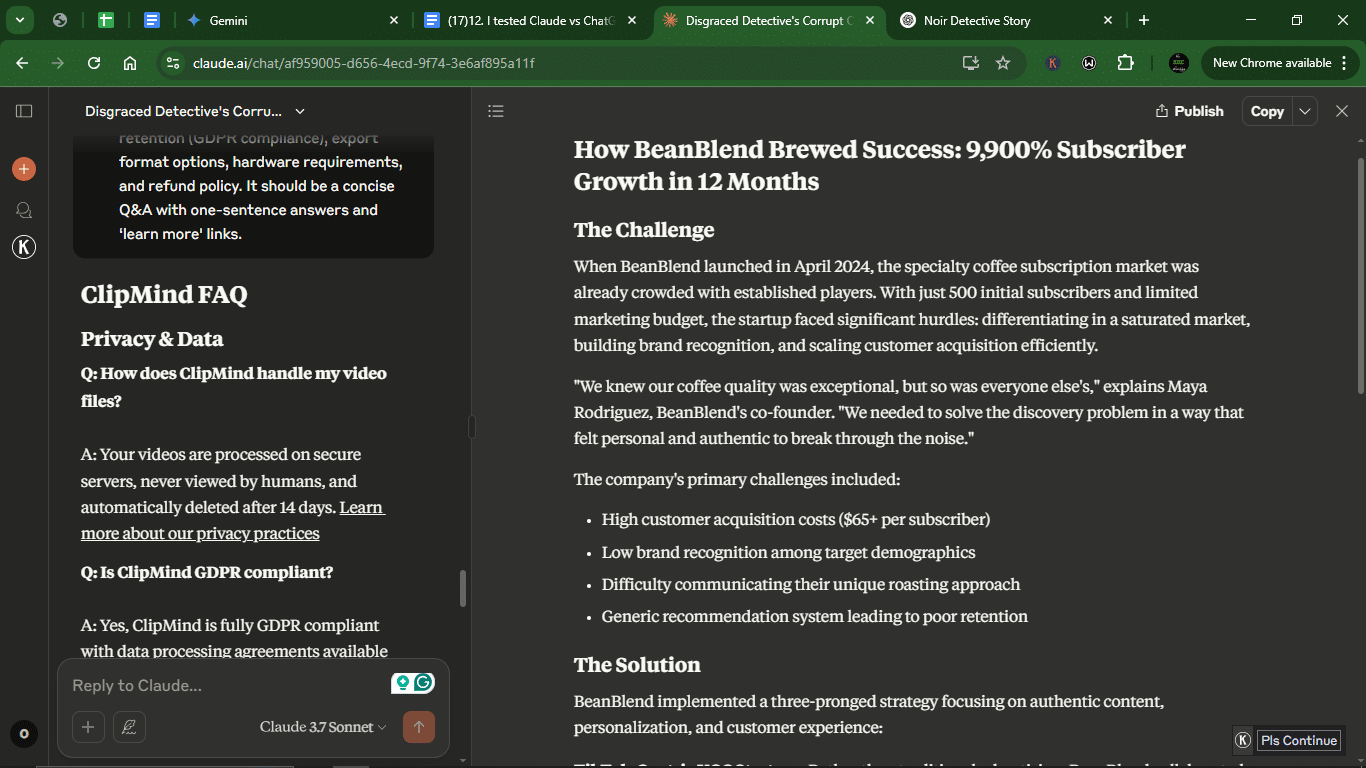This screenshot has height=768, width=1366.
Task: Click the add attachment plus button
Action: click(88, 727)
